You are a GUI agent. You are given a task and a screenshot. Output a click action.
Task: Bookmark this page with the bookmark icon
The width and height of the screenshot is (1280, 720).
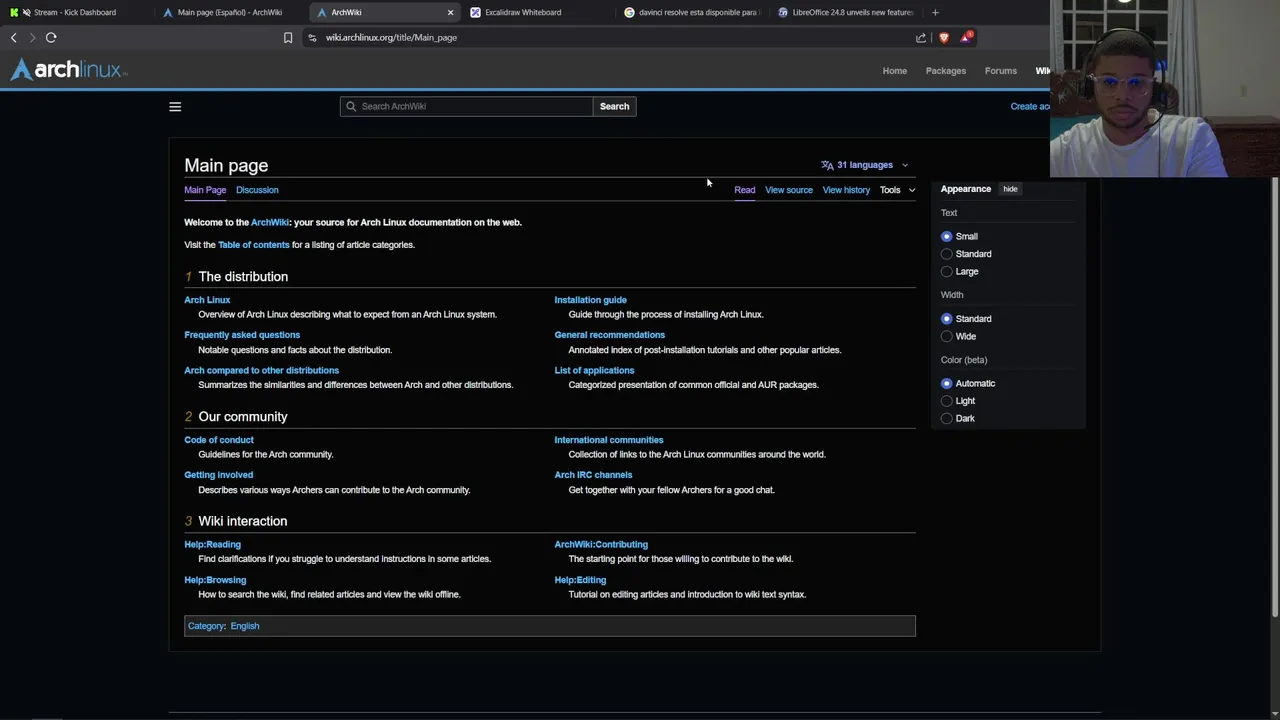(x=288, y=37)
